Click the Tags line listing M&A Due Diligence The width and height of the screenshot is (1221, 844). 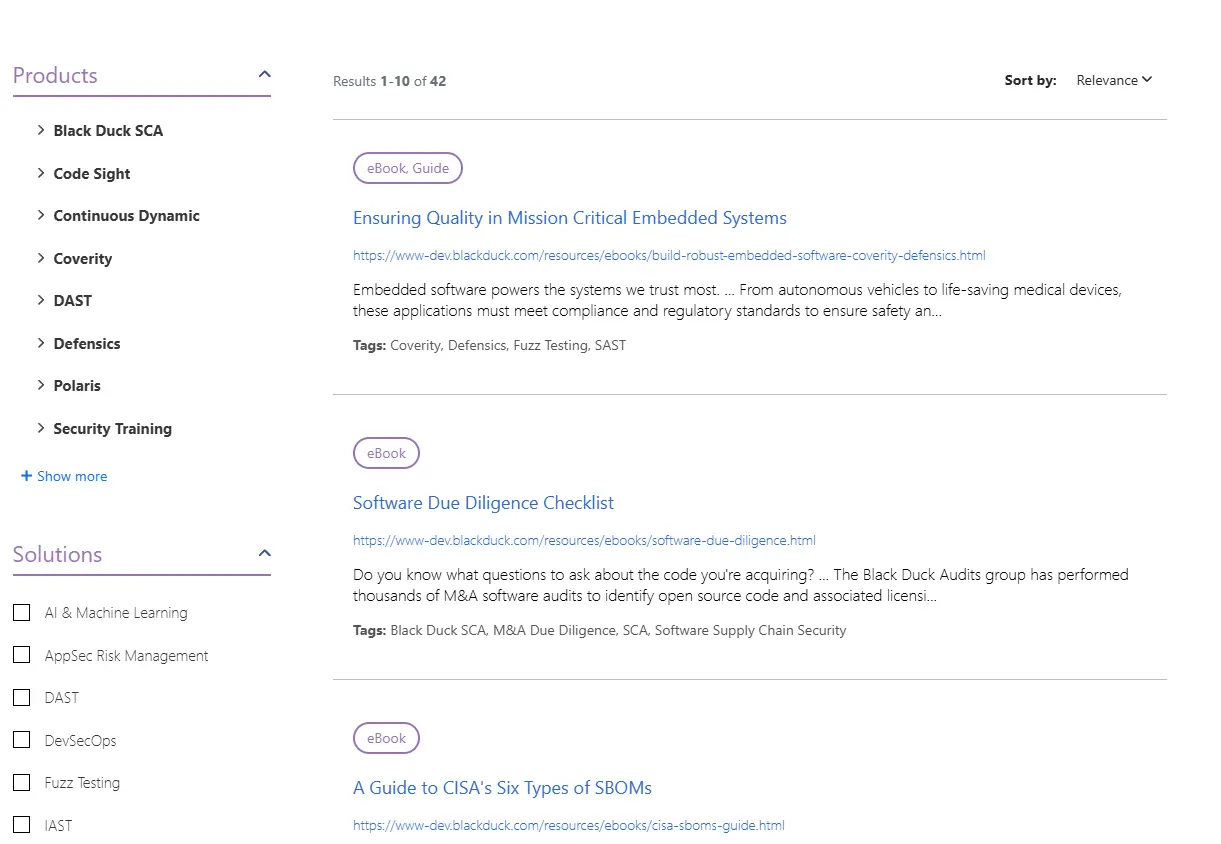point(599,630)
